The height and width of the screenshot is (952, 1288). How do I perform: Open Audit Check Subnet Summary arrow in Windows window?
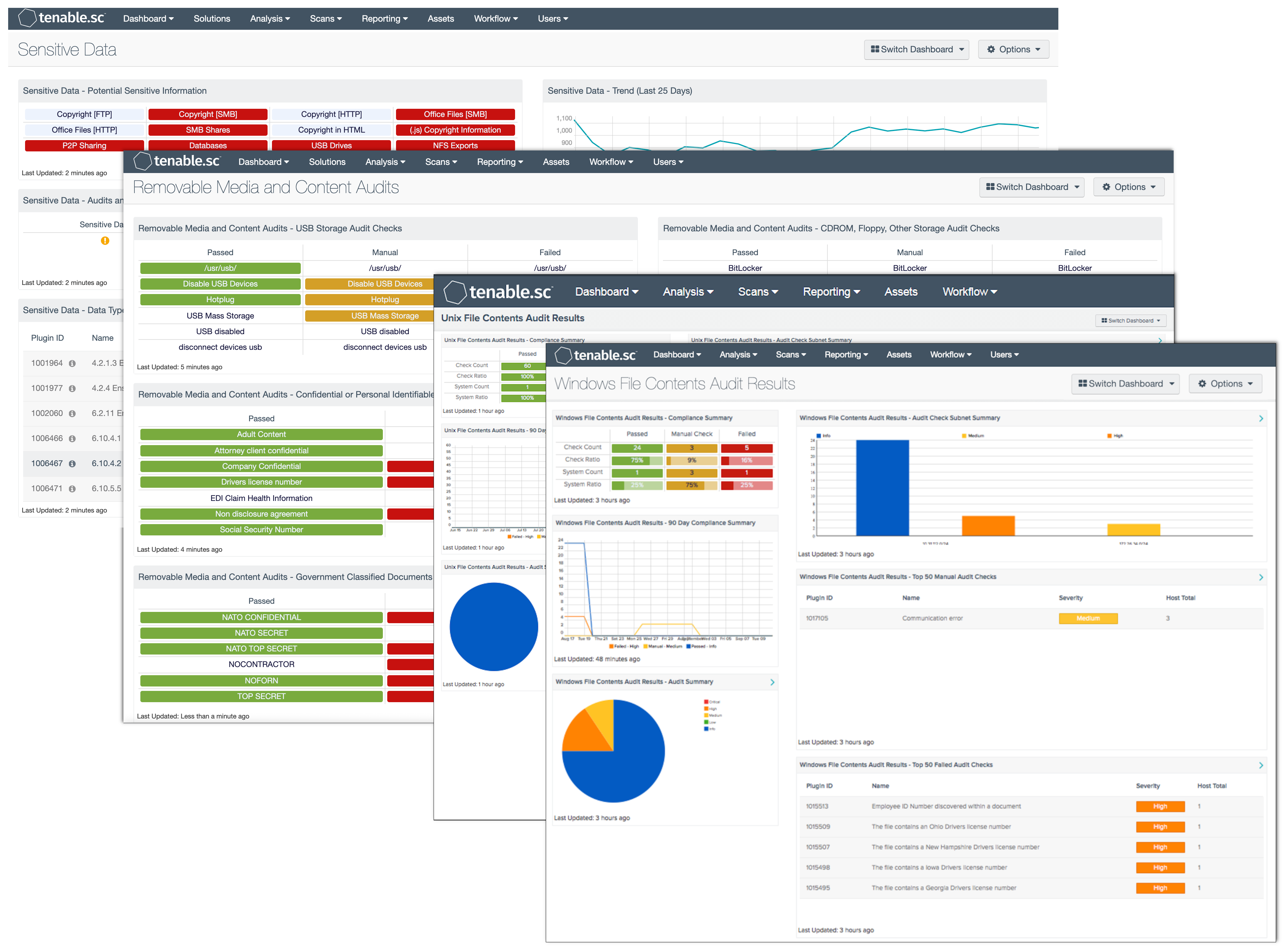[x=1261, y=419]
